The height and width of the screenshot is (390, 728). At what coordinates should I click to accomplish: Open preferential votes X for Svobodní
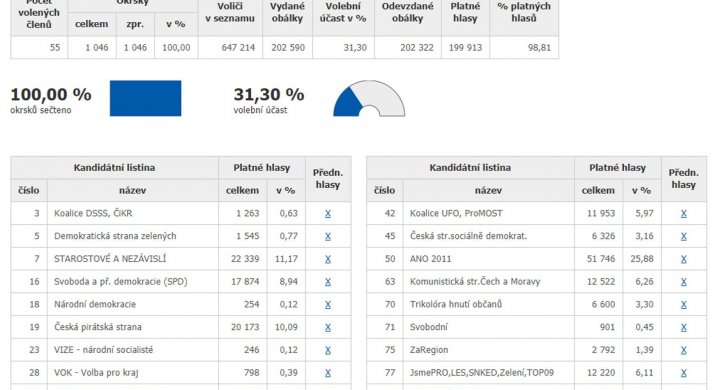pyautogui.click(x=683, y=327)
